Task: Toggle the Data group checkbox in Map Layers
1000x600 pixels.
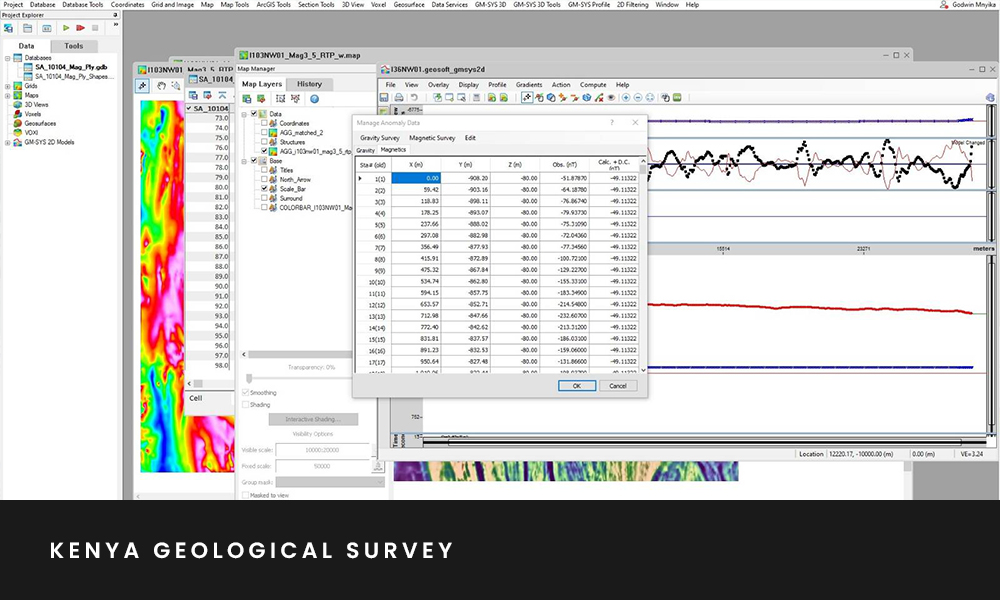Action: (x=254, y=114)
